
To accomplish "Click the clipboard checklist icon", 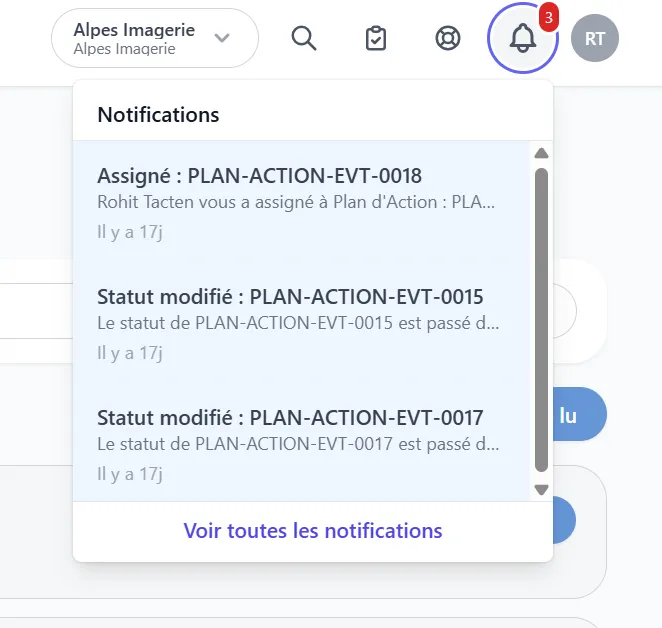I will pyautogui.click(x=375, y=38).
